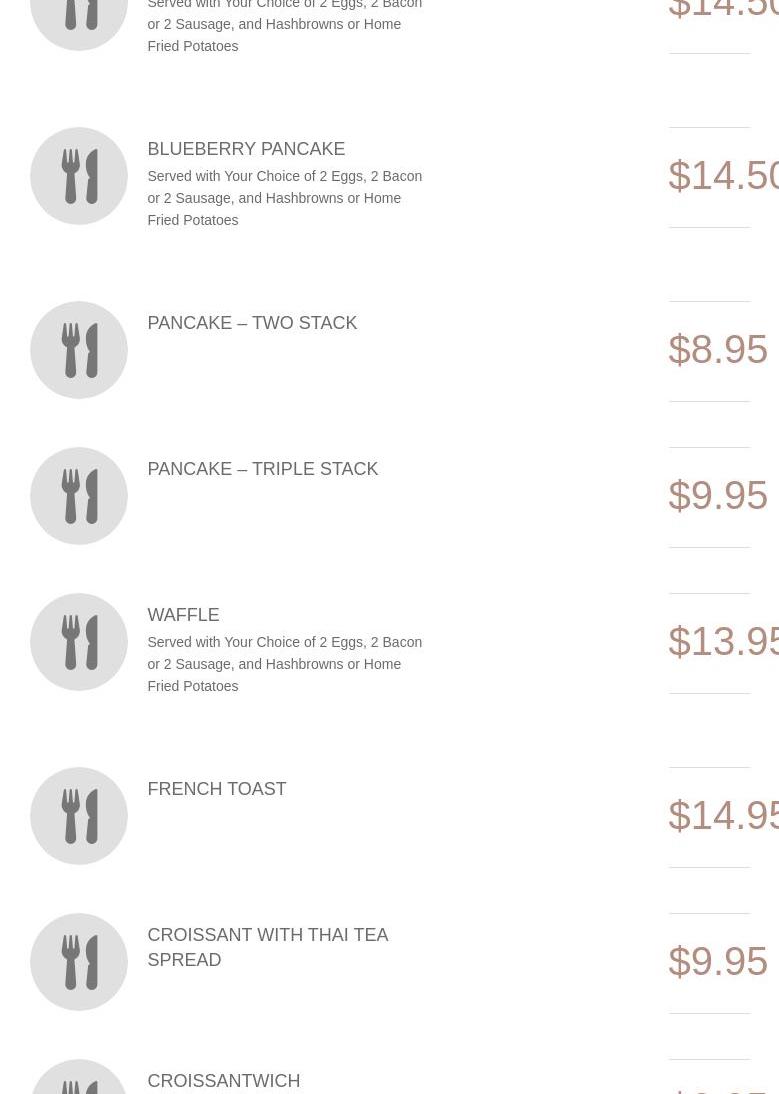Open the BLUEBERRY PANCAKE menu item title
Screen dimensions: 779x1094
(246, 149)
